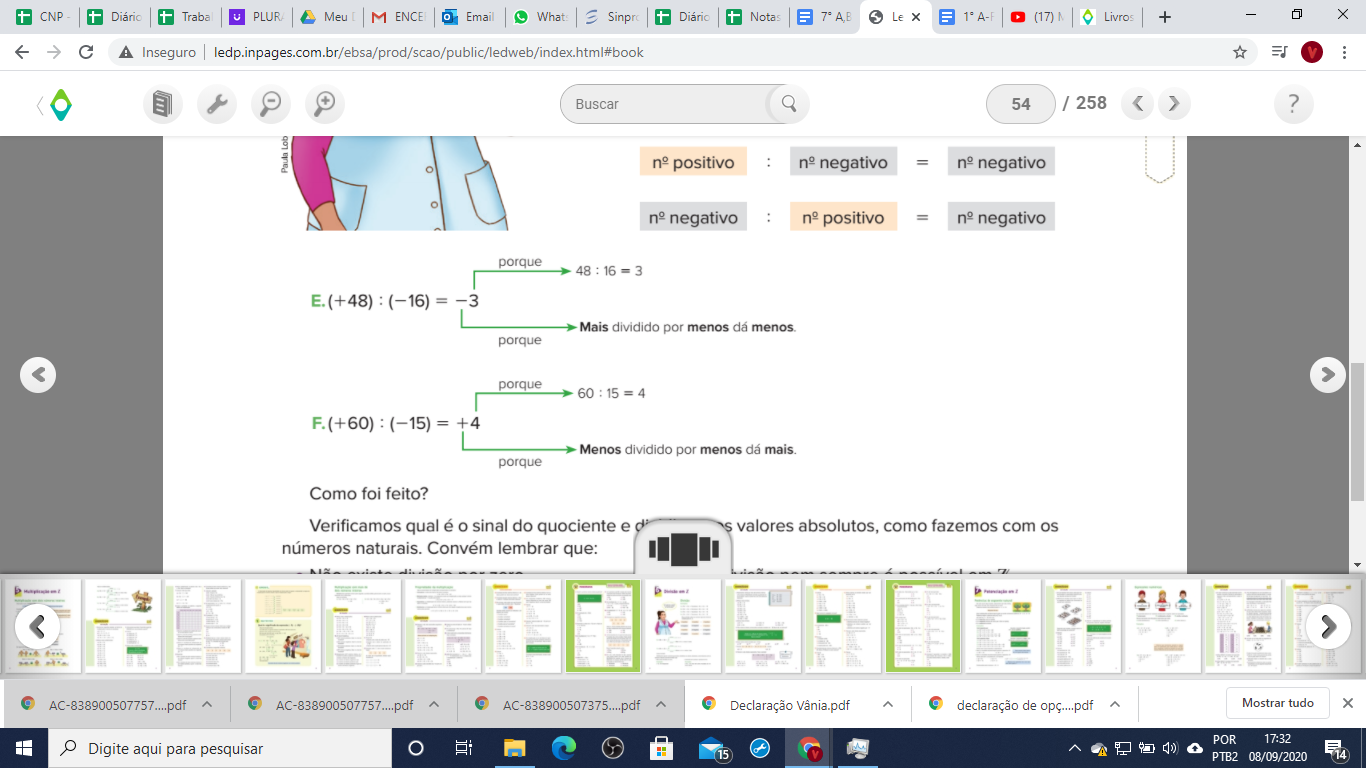1366x768 pixels.
Task: Close the current Le tab
Action: click(x=916, y=17)
